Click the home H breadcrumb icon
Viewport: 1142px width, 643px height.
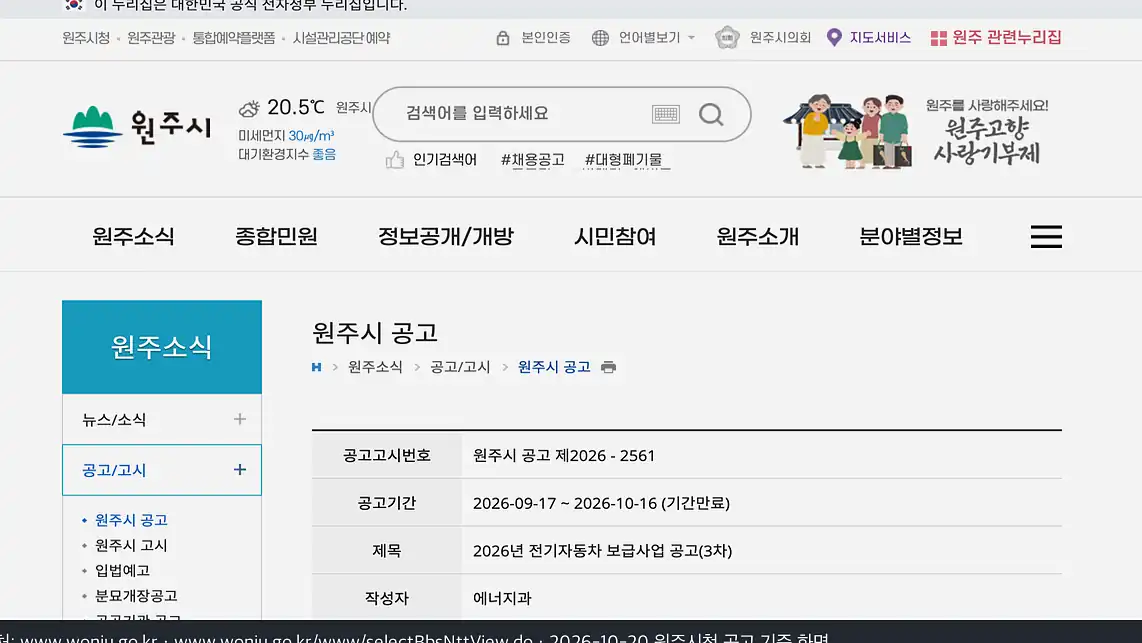click(x=316, y=367)
